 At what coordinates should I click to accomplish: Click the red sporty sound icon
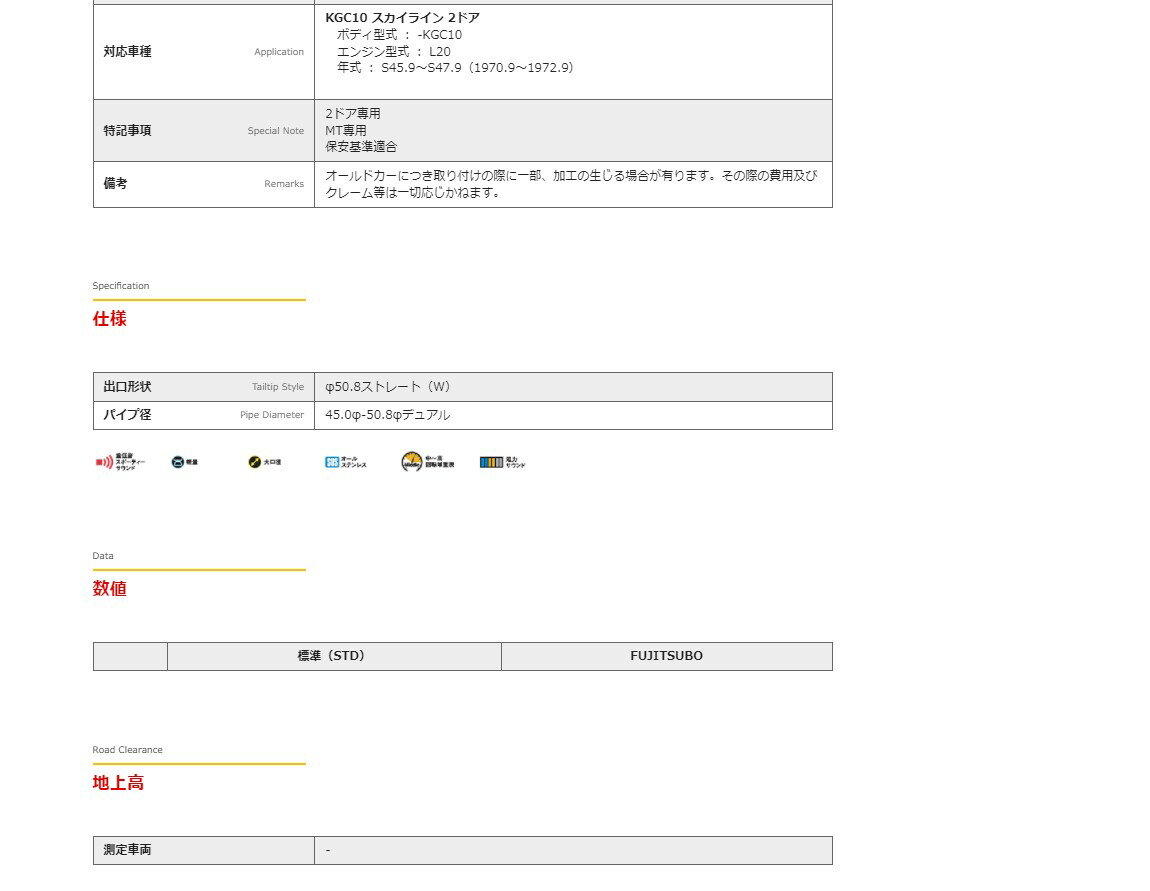point(120,462)
